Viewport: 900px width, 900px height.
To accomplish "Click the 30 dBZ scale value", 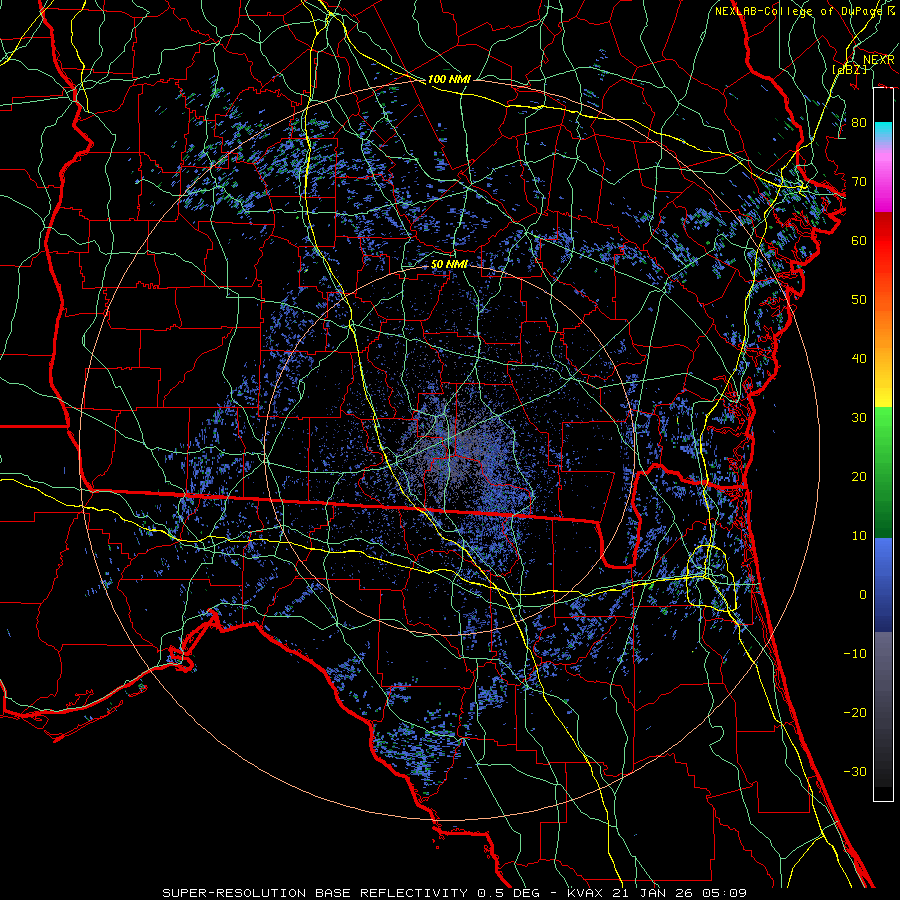I will 859,418.
